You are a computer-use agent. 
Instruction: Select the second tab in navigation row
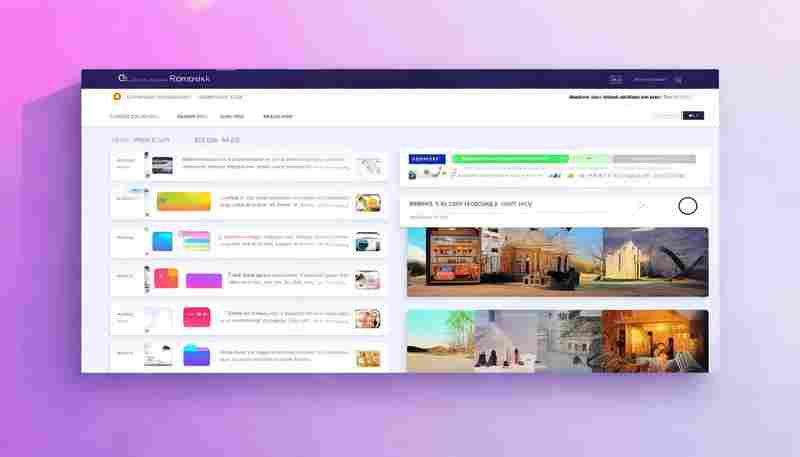tap(191, 116)
